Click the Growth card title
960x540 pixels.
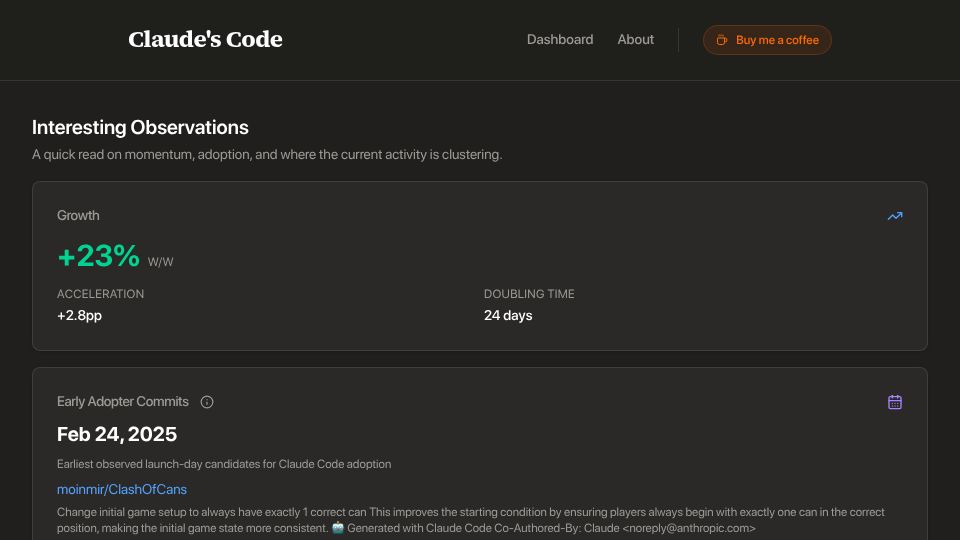point(78,216)
